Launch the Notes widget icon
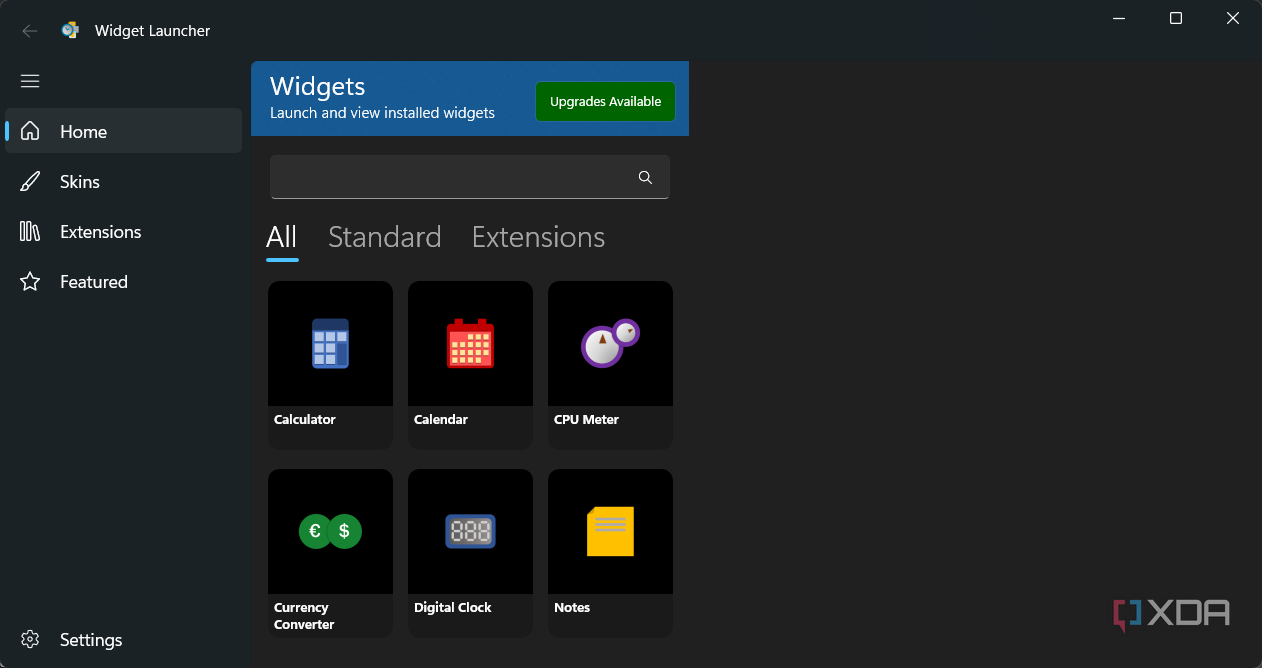The width and height of the screenshot is (1262, 668). point(610,531)
